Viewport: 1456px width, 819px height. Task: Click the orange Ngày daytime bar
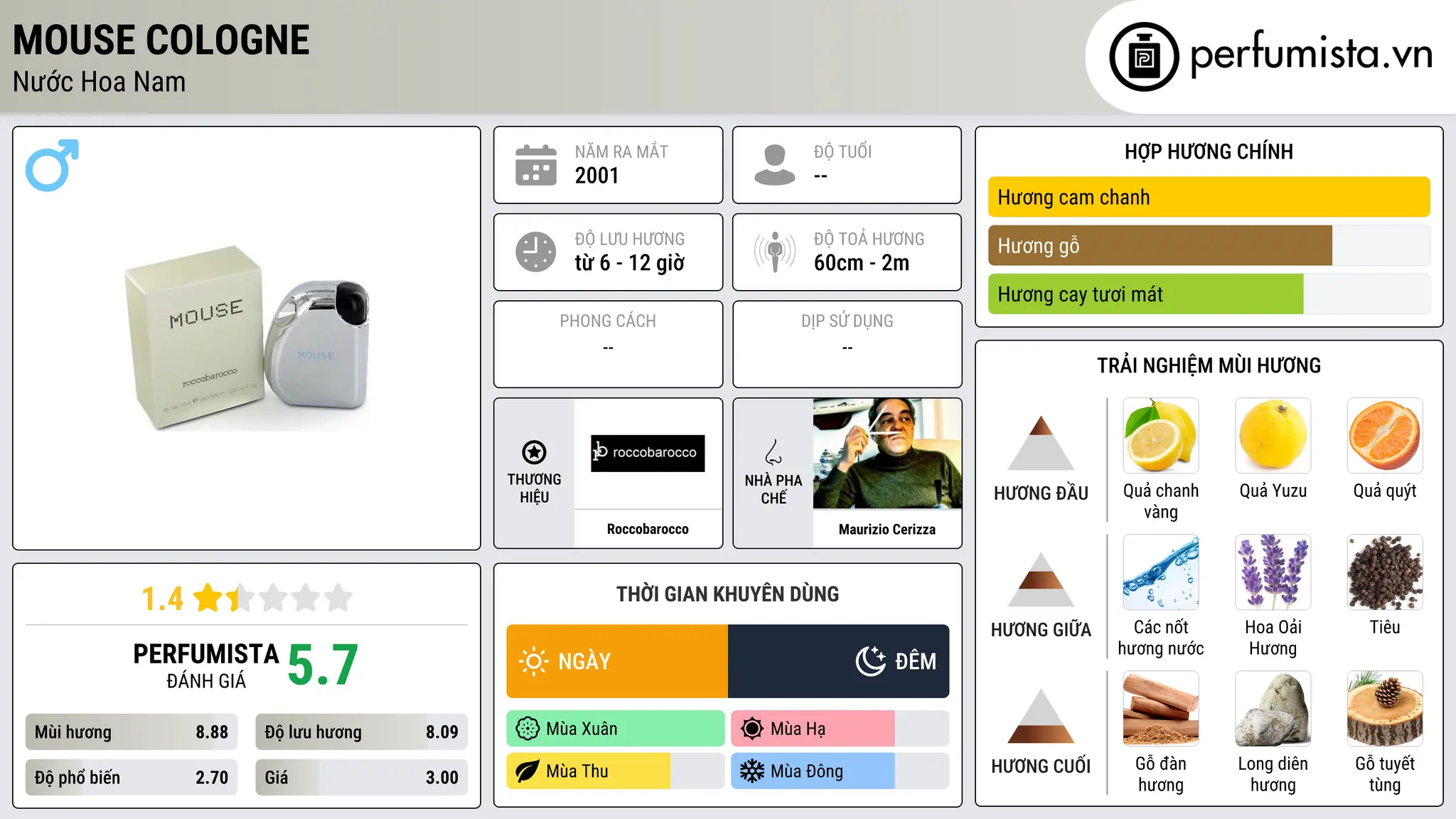617,661
